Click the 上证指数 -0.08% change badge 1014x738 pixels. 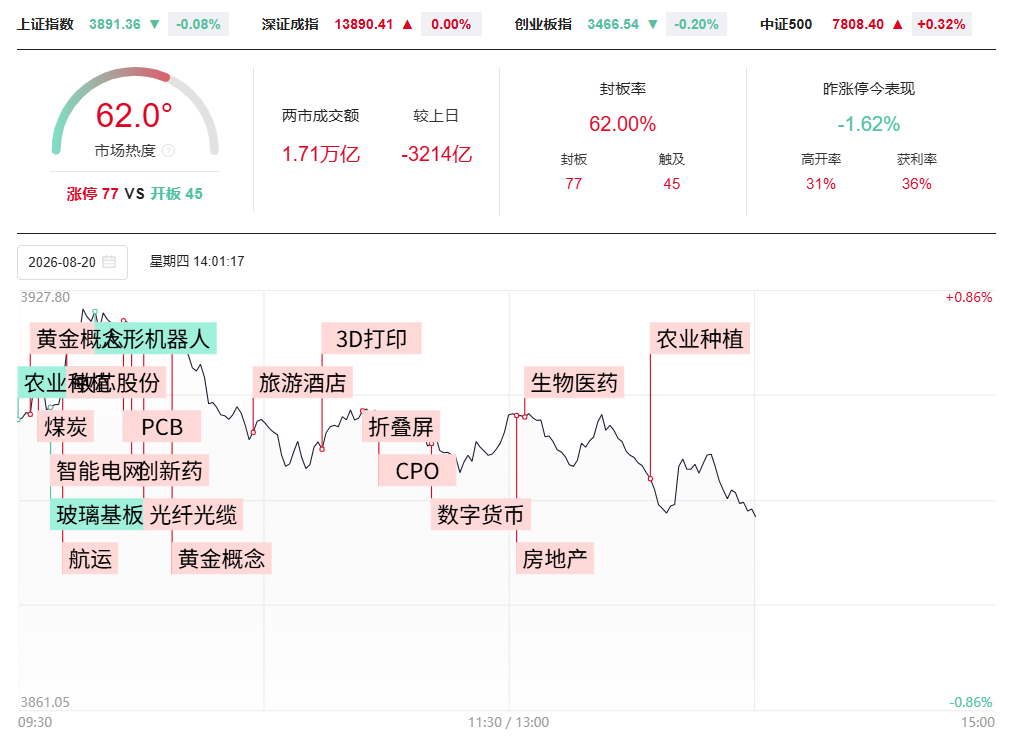198,25
